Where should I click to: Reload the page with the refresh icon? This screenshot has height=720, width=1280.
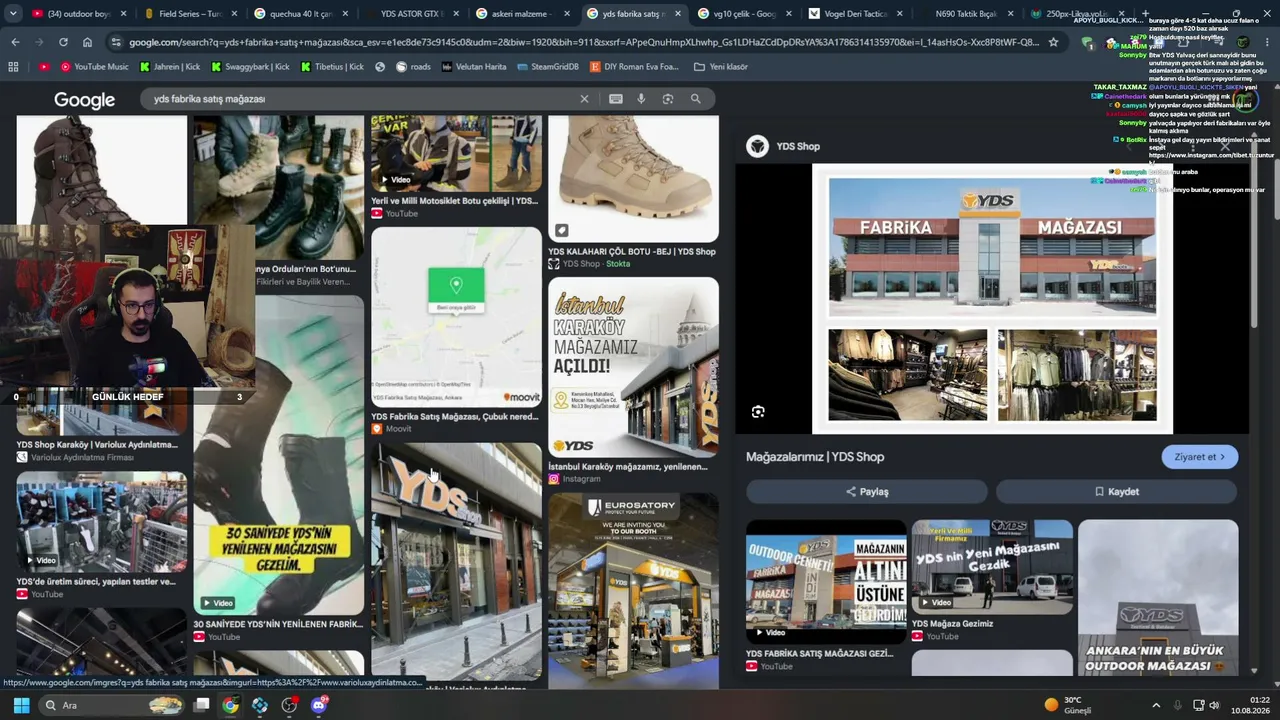63,42
